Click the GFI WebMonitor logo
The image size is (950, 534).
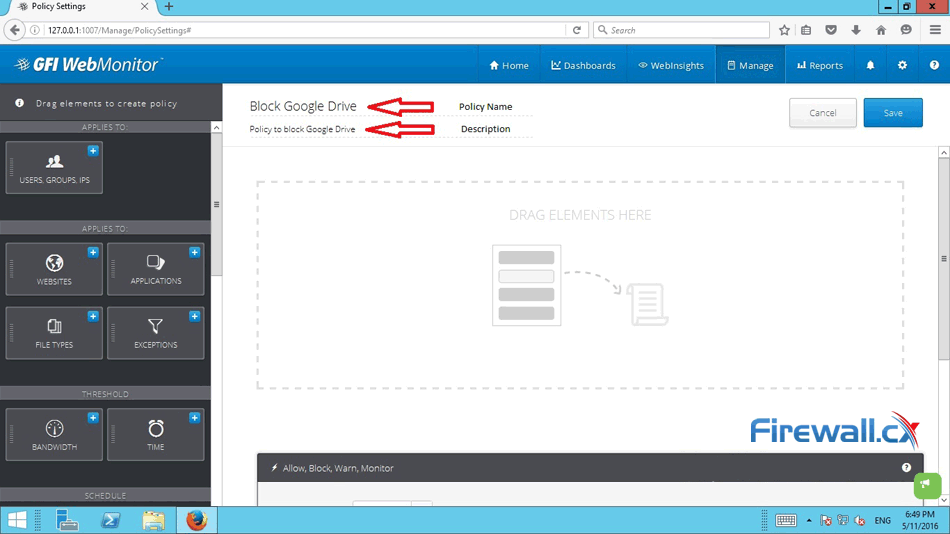point(89,64)
